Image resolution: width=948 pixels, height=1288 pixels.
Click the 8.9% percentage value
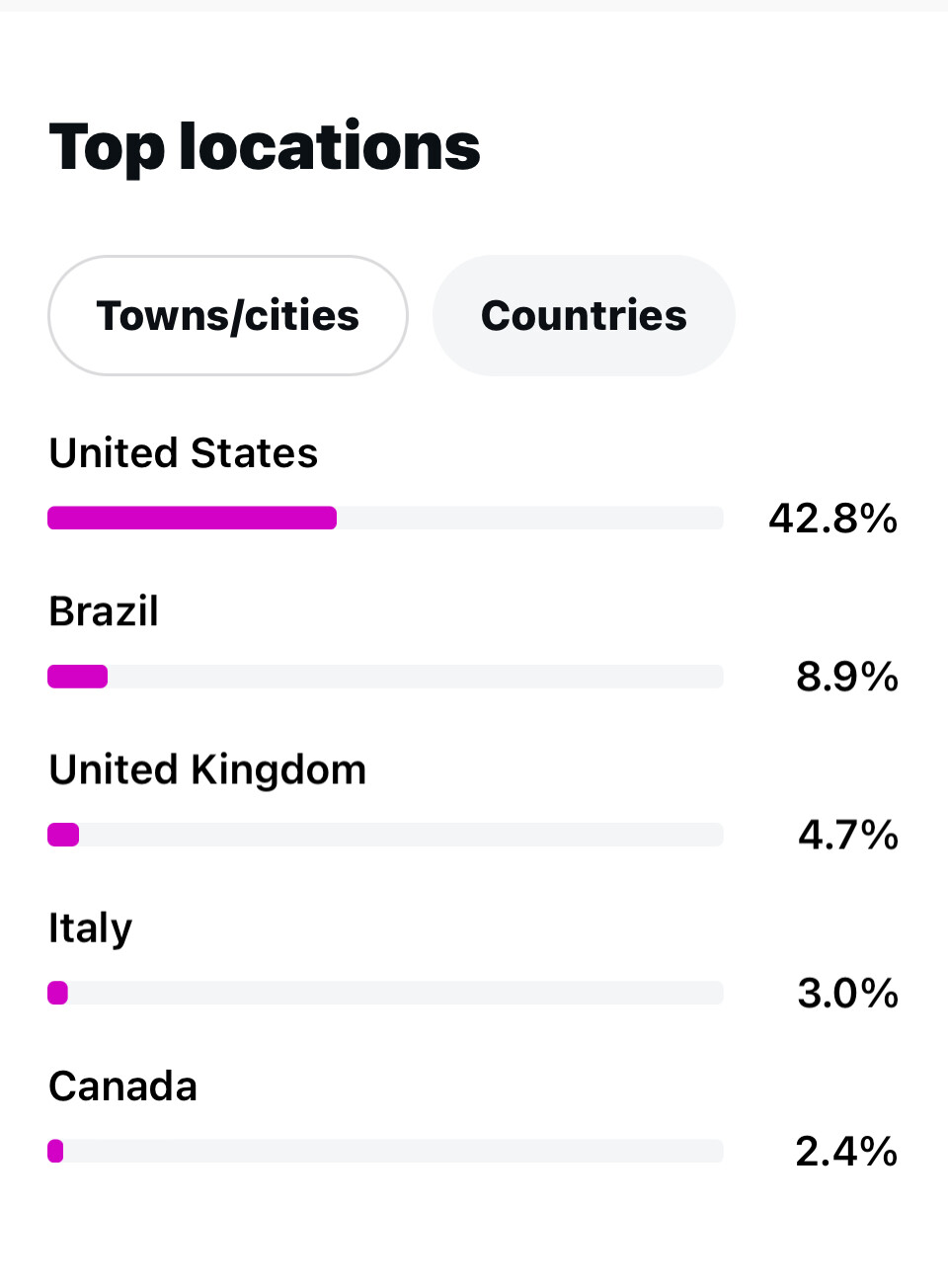846,677
